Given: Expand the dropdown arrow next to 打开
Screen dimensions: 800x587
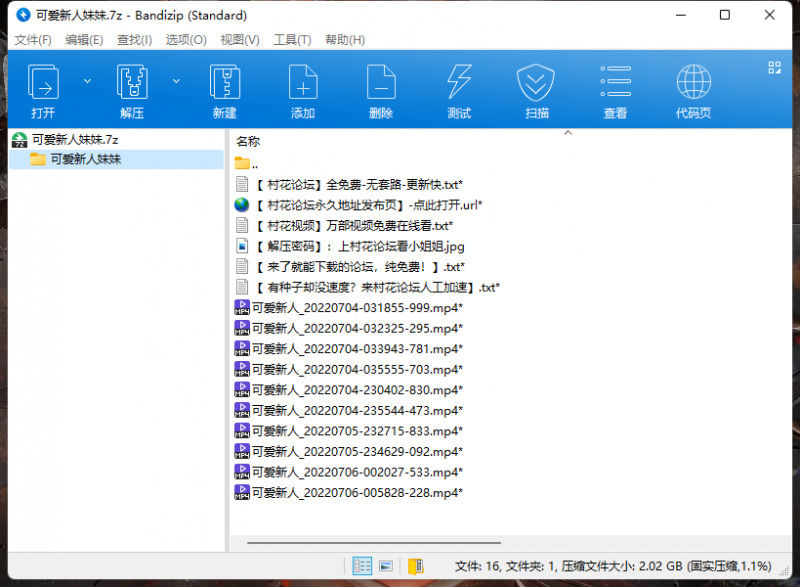Looking at the screenshot, I should point(87,80).
